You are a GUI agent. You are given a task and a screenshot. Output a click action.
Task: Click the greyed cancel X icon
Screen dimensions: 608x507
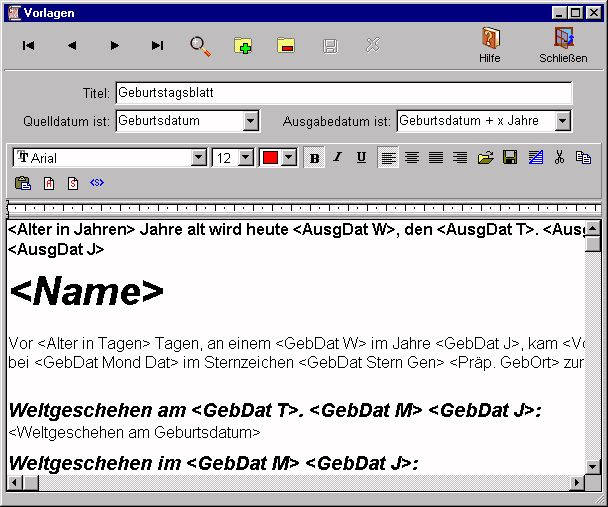(373, 45)
